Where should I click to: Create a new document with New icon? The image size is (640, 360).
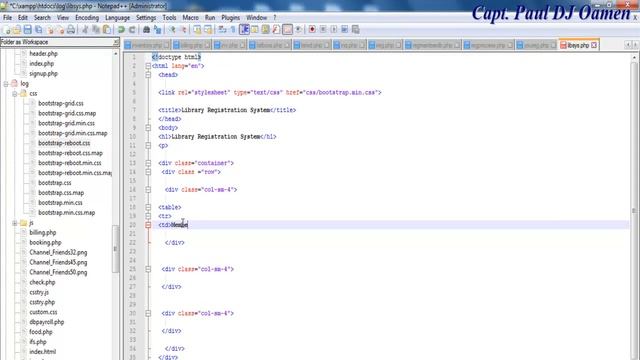7,29
